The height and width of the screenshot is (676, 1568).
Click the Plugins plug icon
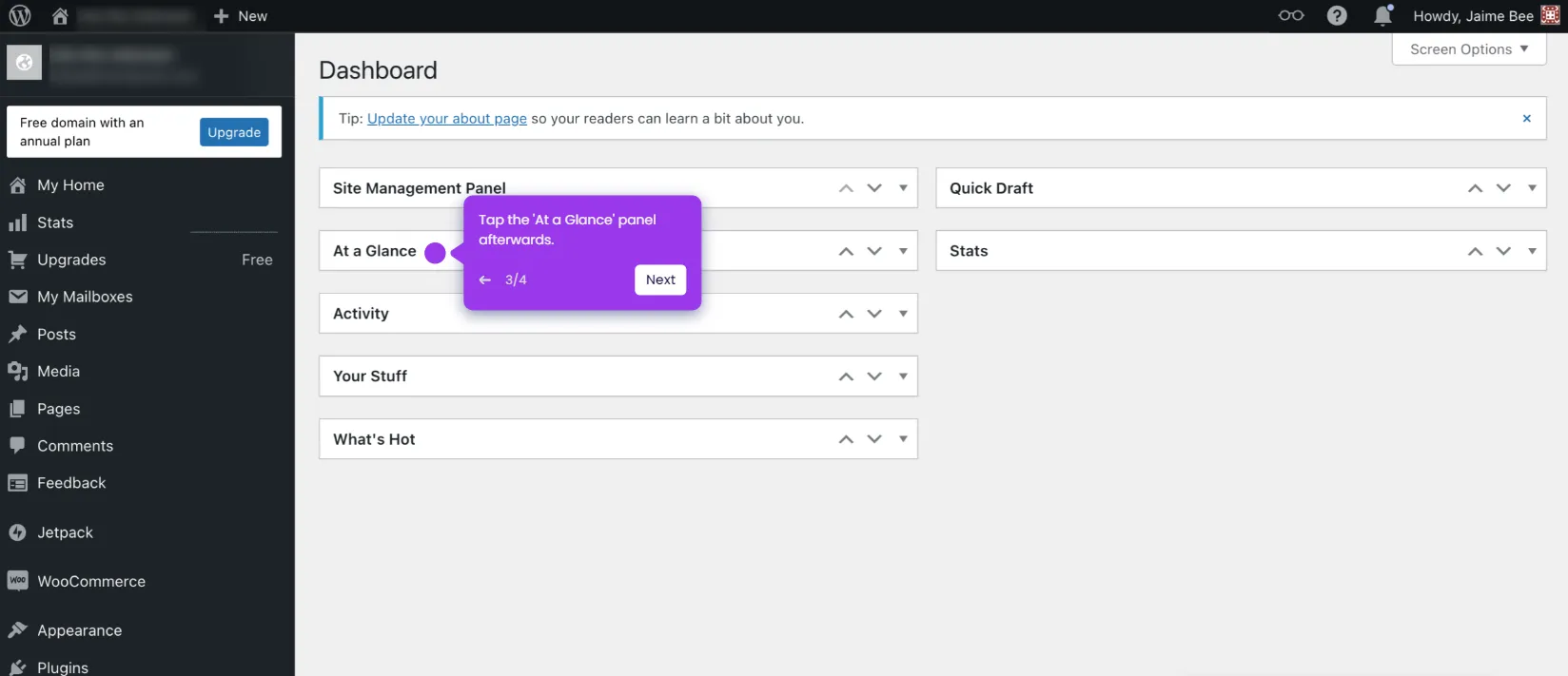click(x=18, y=667)
